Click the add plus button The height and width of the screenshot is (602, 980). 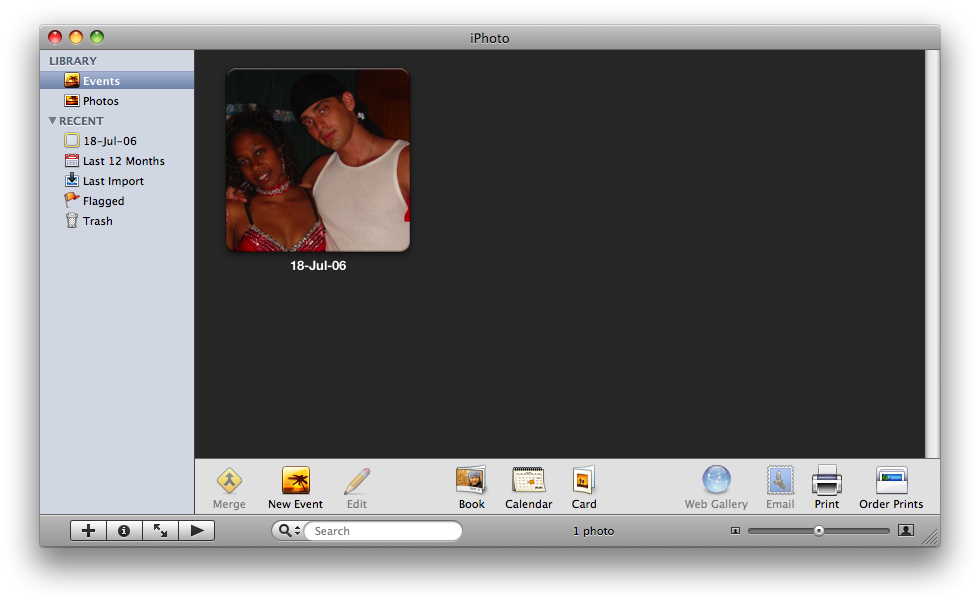click(x=88, y=531)
